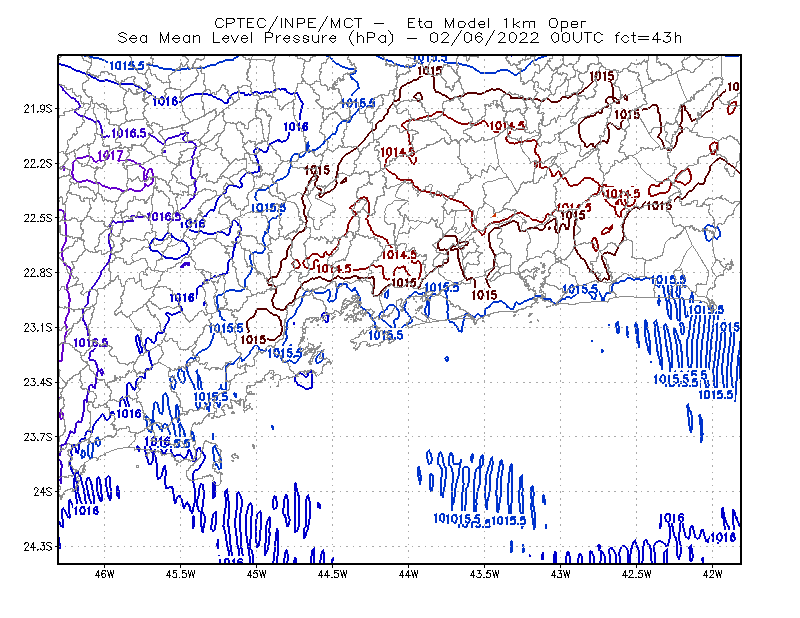Click the 45.5W longitude axis label
Image resolution: width=800 pixels, height=618 pixels.
[x=181, y=574]
